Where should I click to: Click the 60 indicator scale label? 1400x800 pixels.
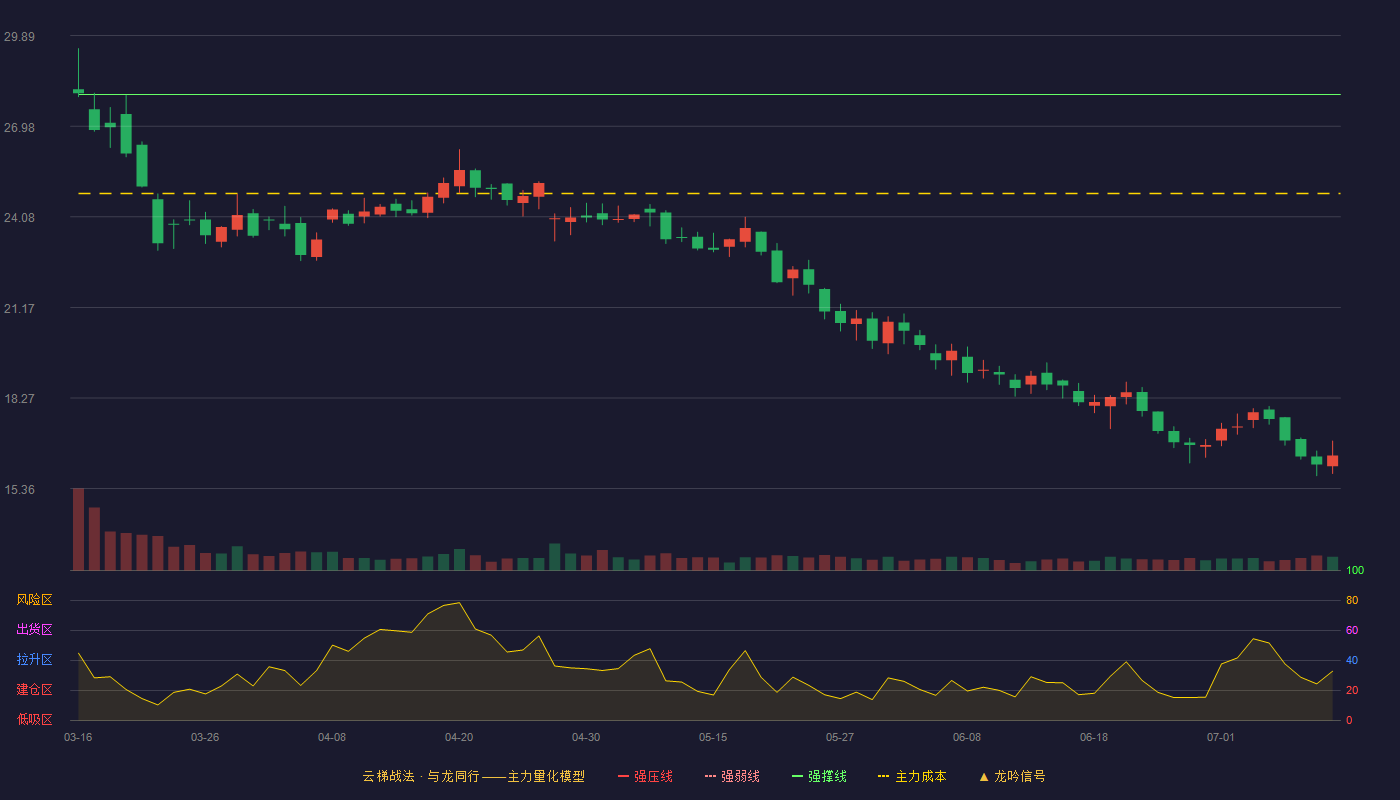click(x=1352, y=630)
